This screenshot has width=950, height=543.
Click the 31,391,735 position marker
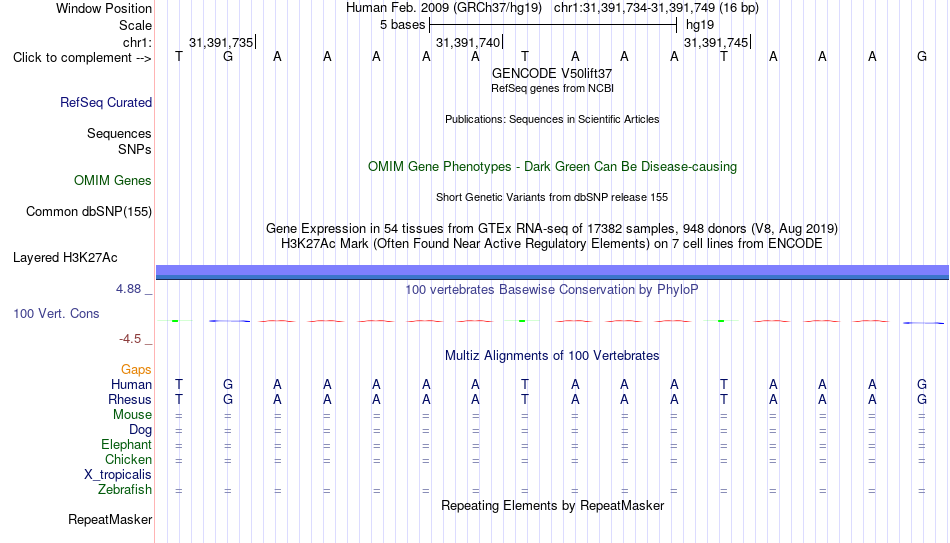pos(222,42)
